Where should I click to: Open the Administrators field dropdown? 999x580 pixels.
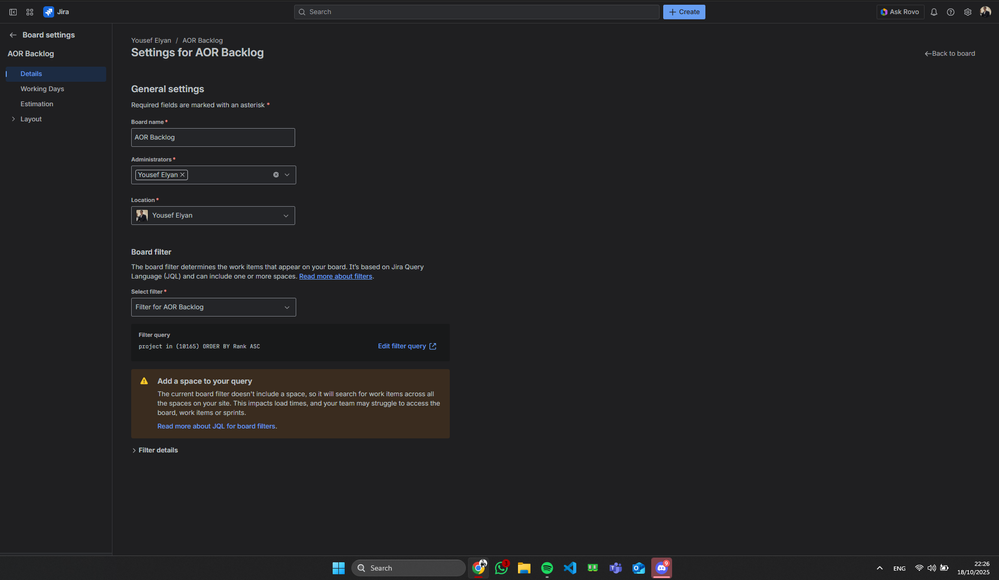(x=286, y=173)
